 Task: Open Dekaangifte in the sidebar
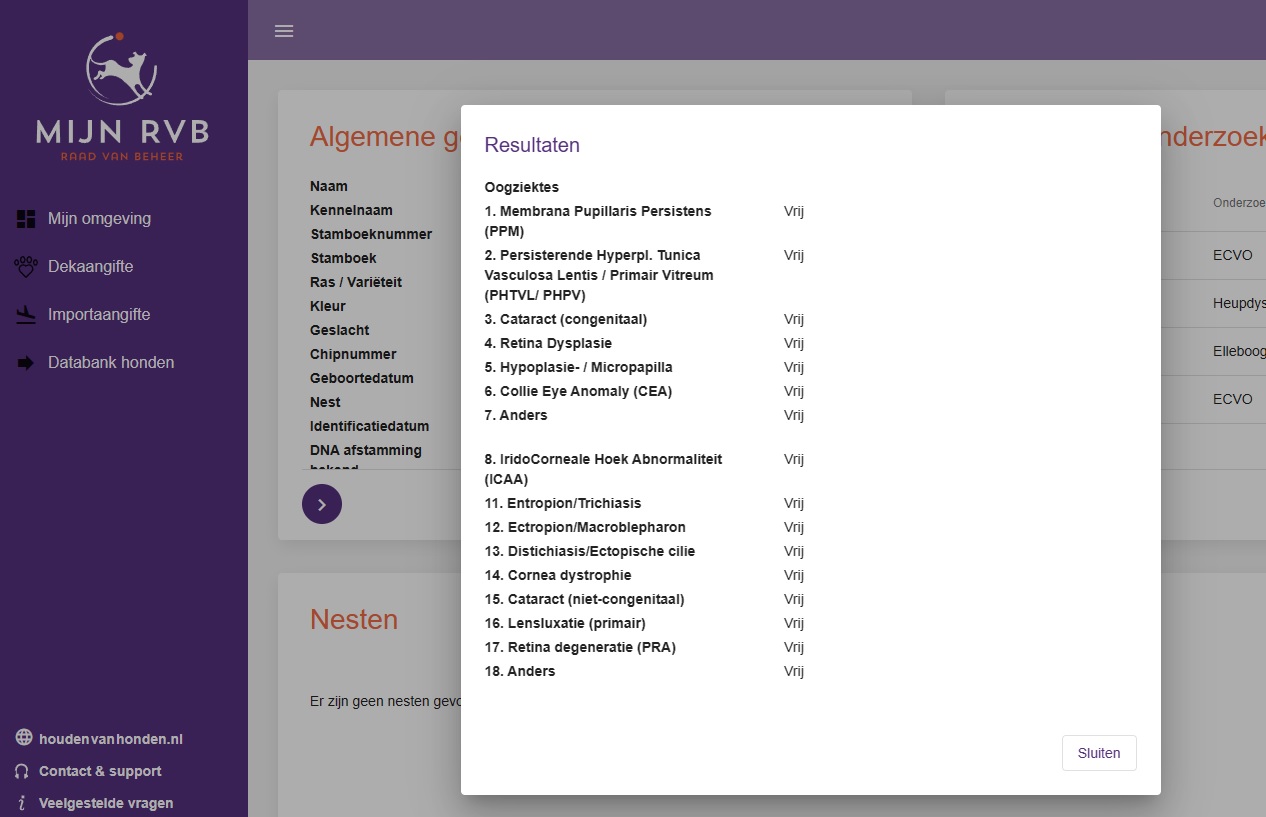pyautogui.click(x=90, y=267)
